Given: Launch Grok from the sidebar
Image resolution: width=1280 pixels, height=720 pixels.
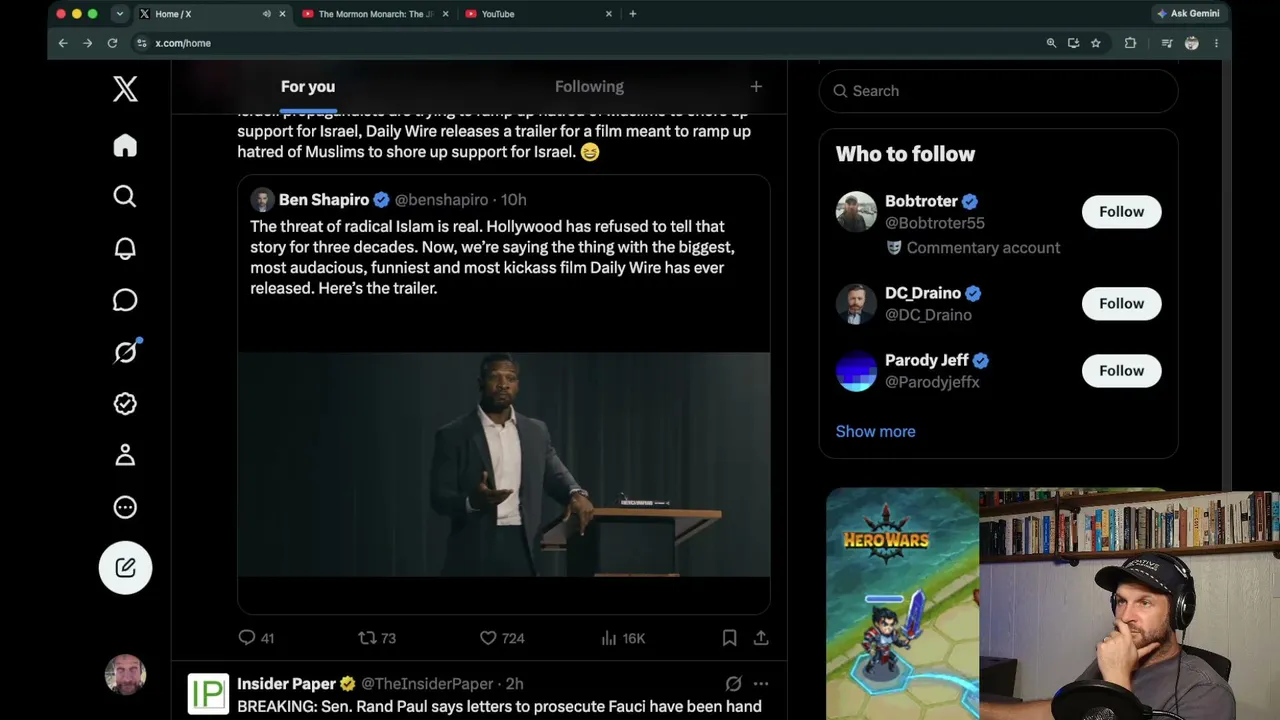Looking at the screenshot, I should (125, 352).
